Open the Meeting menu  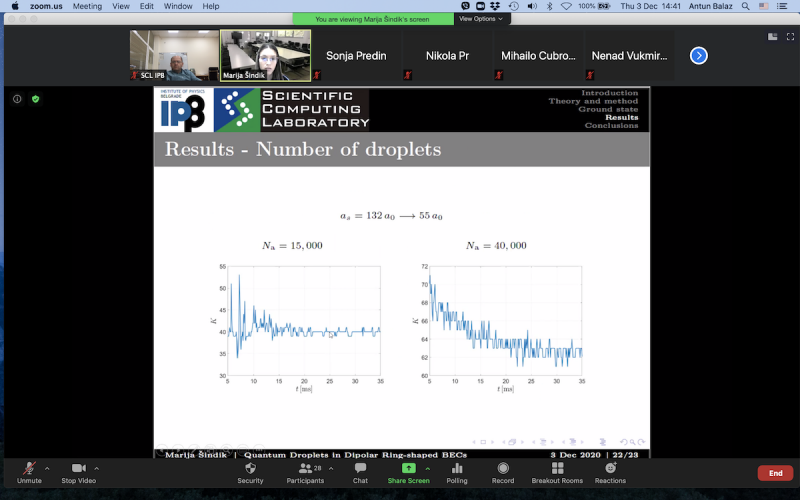coord(87,6)
